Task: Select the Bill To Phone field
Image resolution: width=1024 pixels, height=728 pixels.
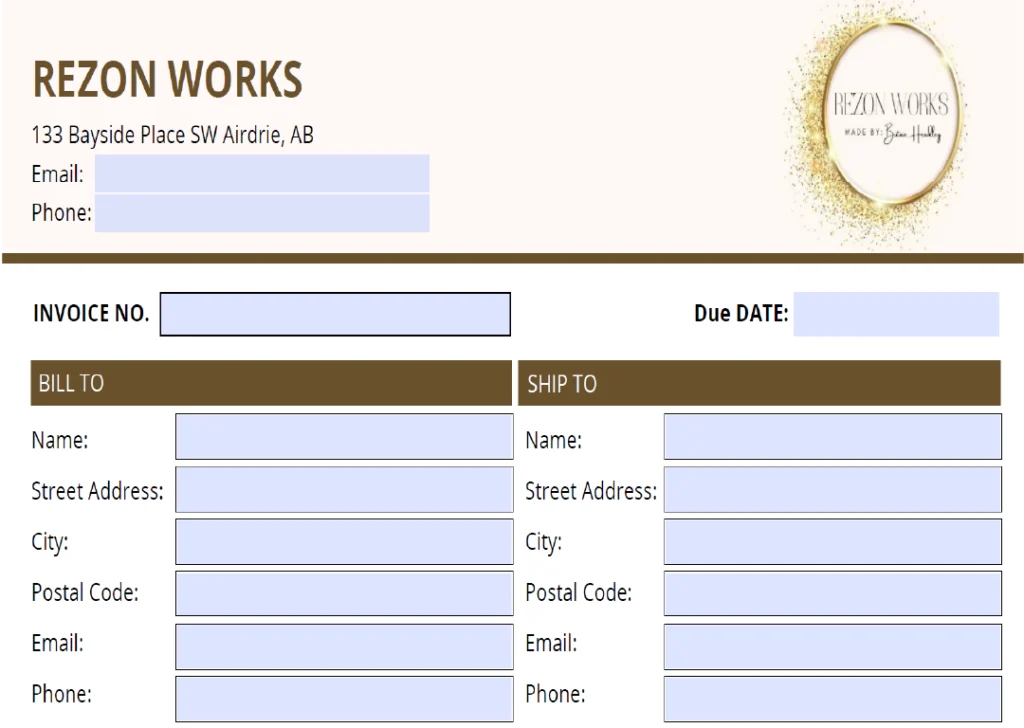Action: pos(344,698)
